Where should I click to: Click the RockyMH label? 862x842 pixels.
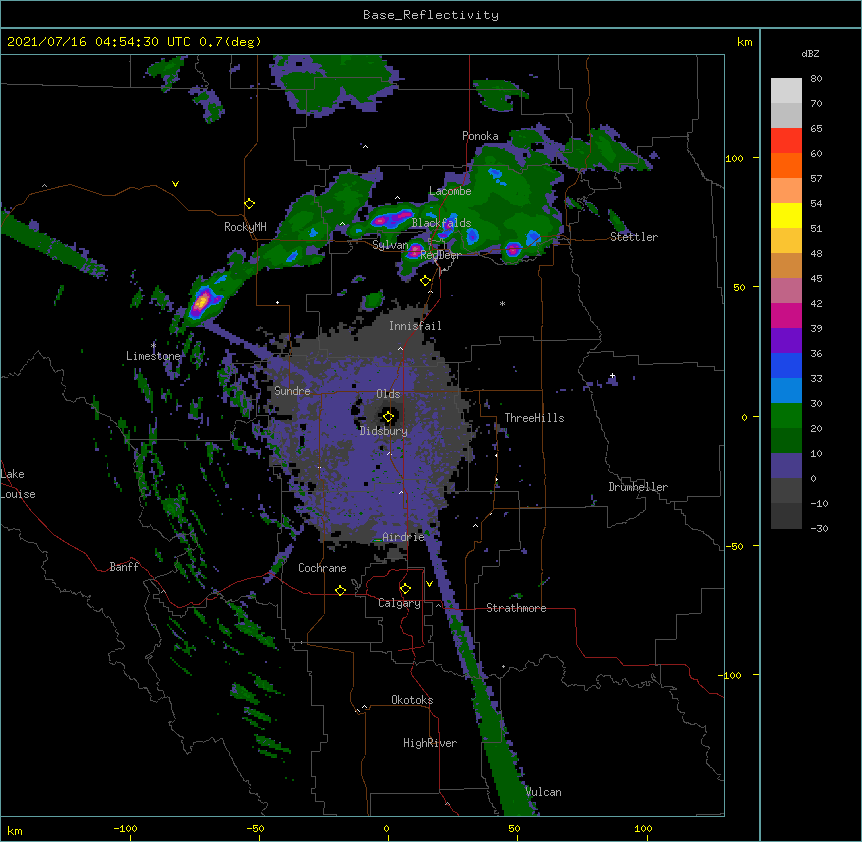[x=245, y=227]
